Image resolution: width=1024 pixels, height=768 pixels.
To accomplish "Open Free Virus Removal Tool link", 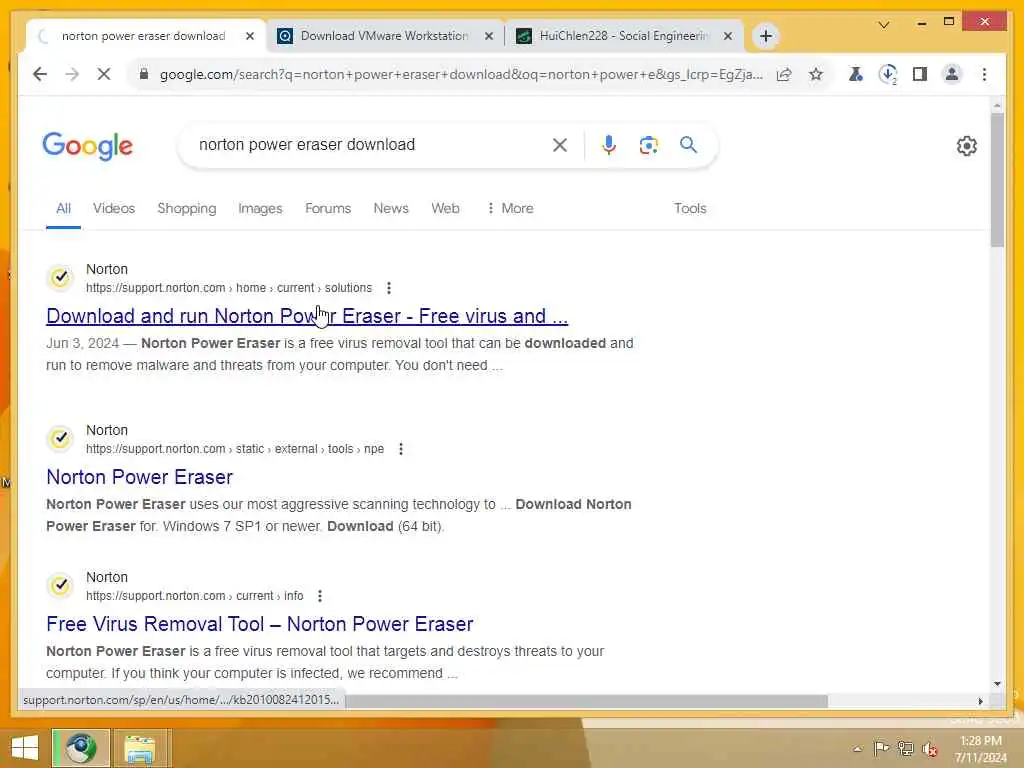I will point(259,624).
